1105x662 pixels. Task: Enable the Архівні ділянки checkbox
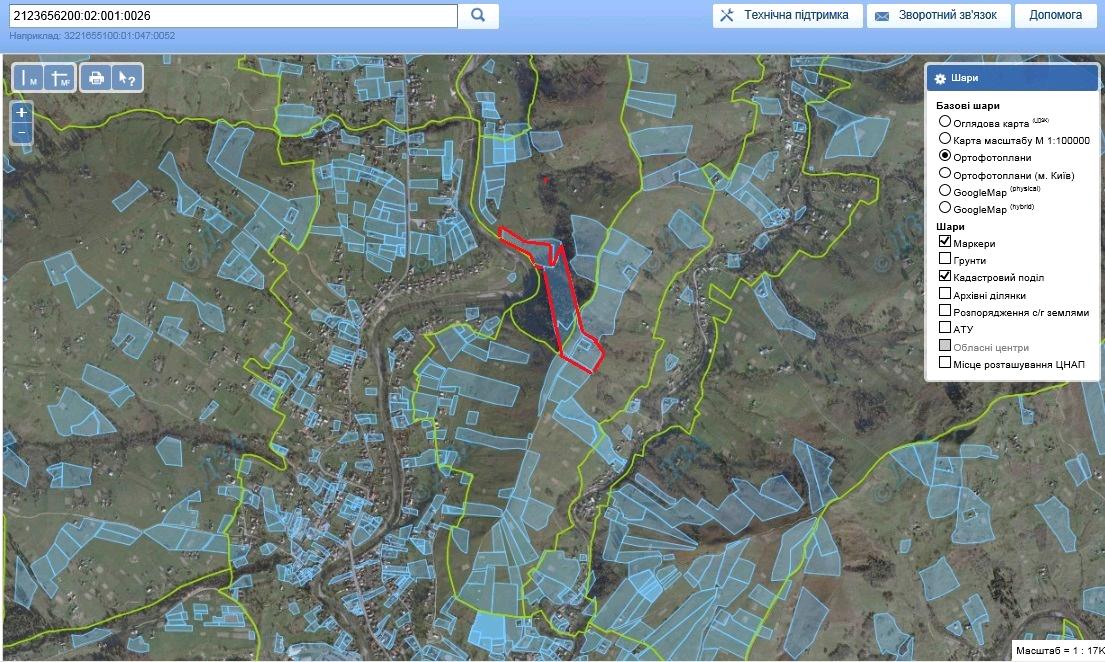[x=945, y=293]
